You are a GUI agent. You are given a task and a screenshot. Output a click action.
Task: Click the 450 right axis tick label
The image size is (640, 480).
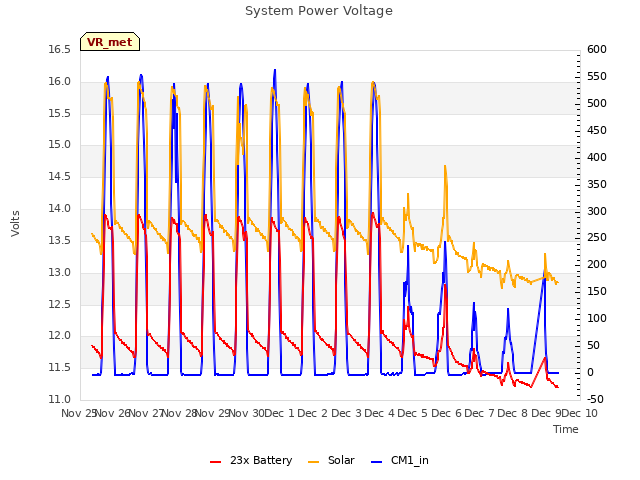click(x=597, y=131)
